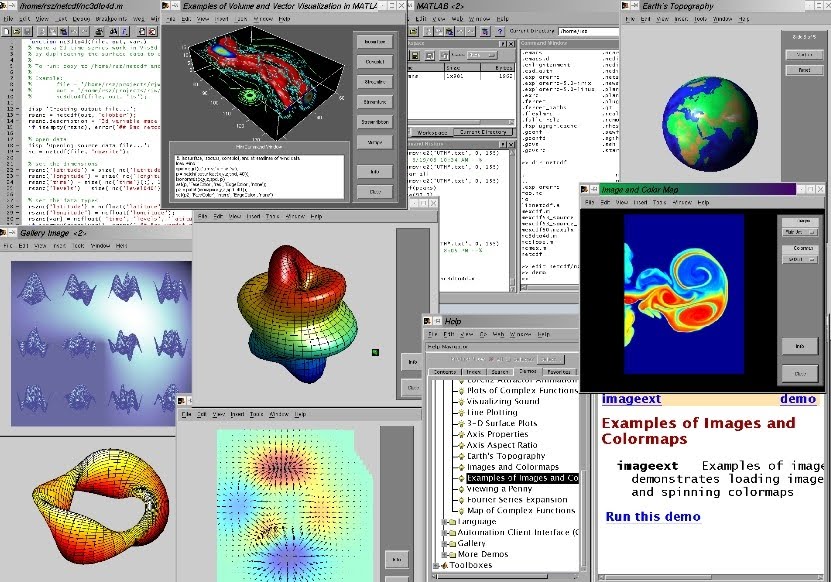Click the New File icon in the editor toolbar

coord(6,33)
